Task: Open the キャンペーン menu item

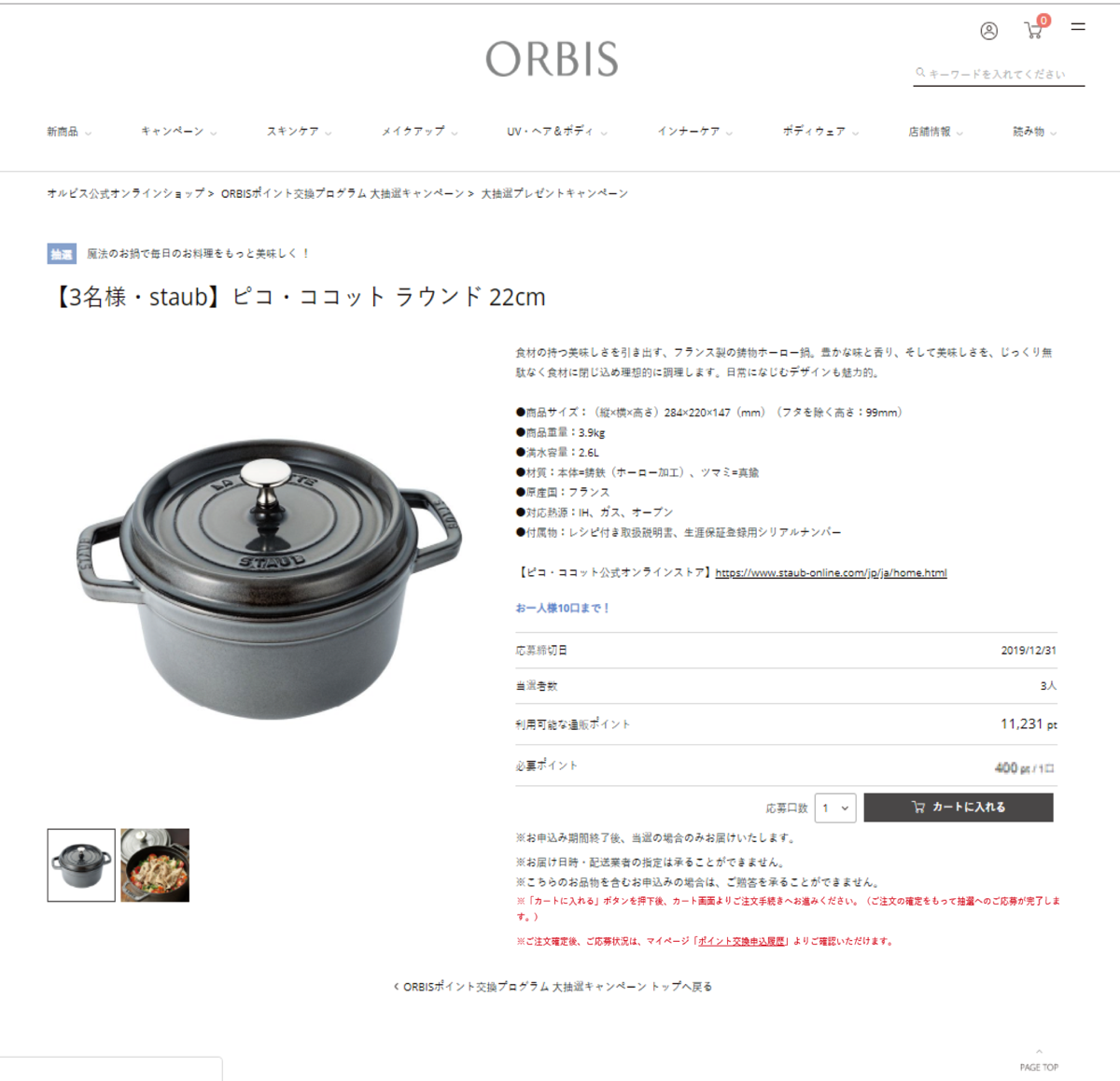Action: tap(178, 132)
